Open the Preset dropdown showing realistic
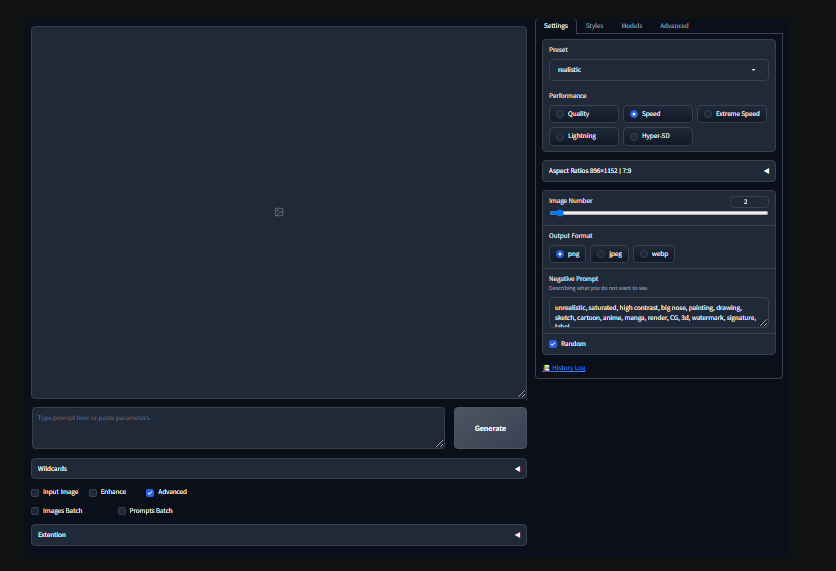This screenshot has width=836, height=571. (658, 70)
